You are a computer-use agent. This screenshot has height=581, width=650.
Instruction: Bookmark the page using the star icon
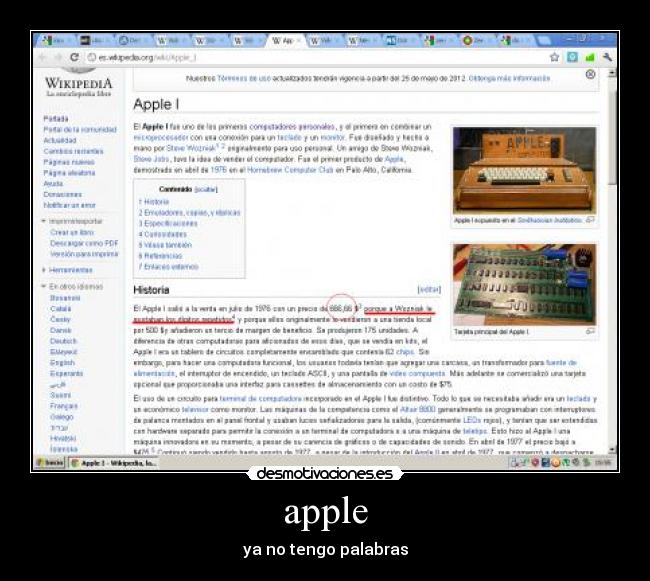pos(554,57)
